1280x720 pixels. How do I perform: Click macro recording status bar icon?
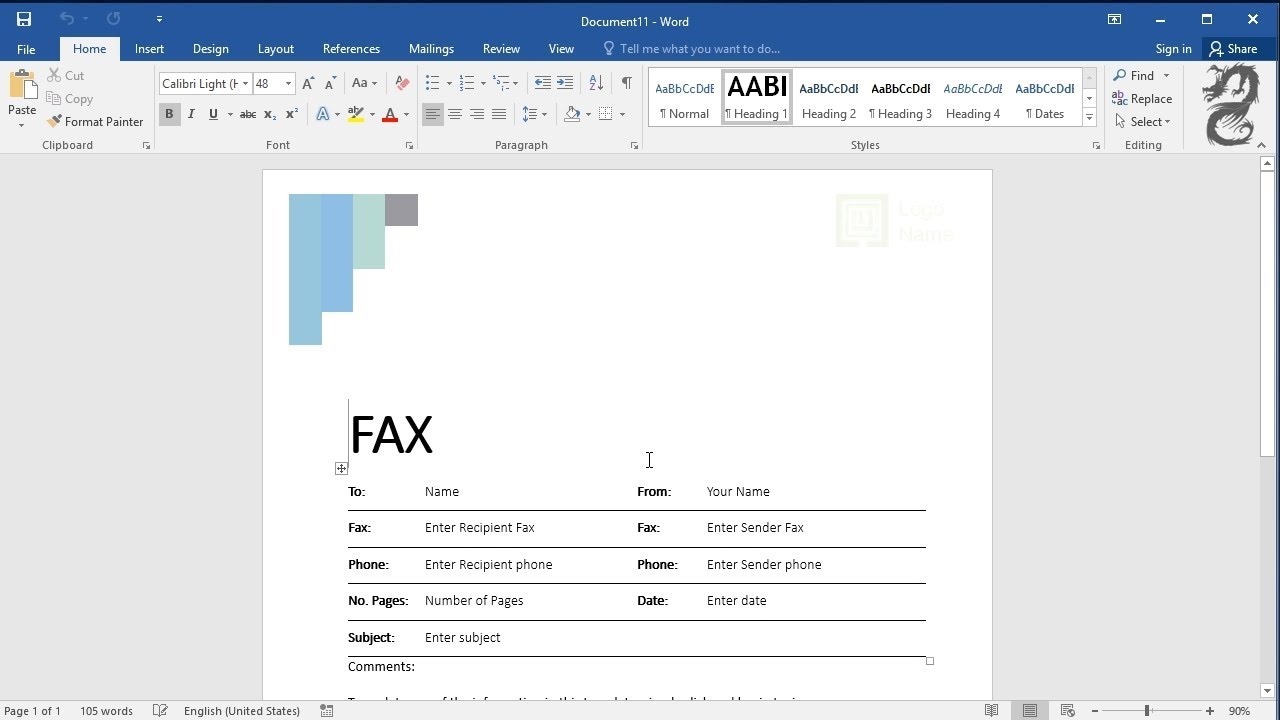point(326,711)
